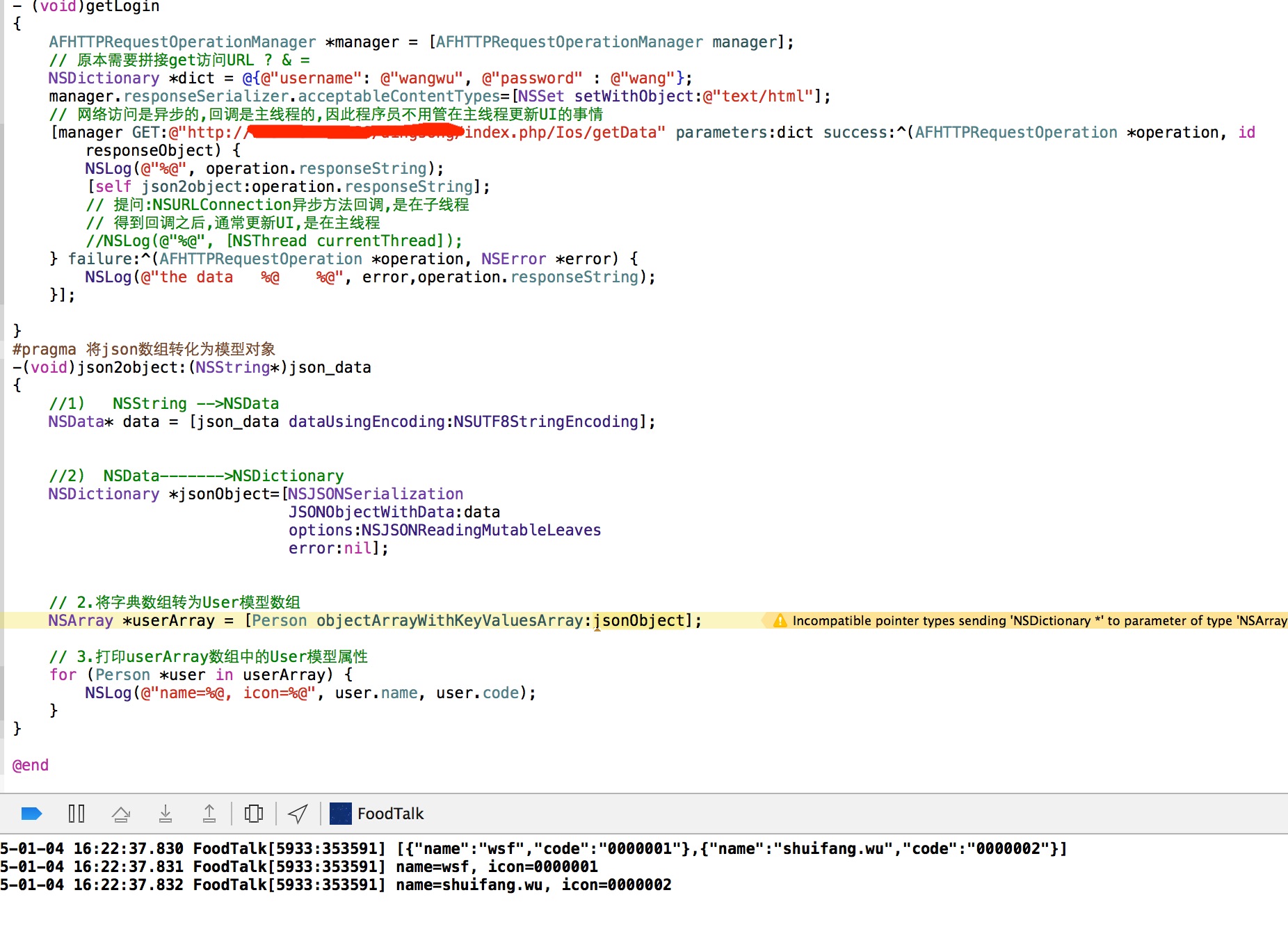The image size is (1288, 936).
Task: Pause program execution in debug bar
Action: click(77, 814)
